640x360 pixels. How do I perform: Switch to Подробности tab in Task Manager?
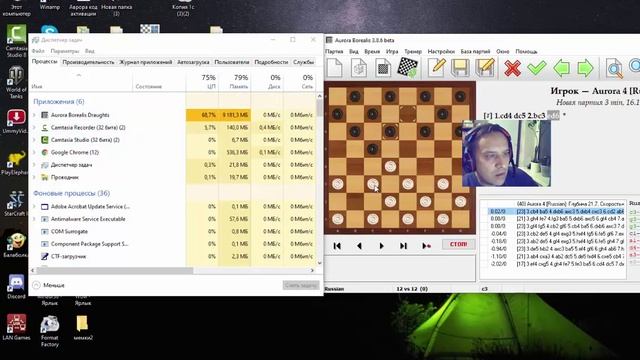[x=271, y=62]
